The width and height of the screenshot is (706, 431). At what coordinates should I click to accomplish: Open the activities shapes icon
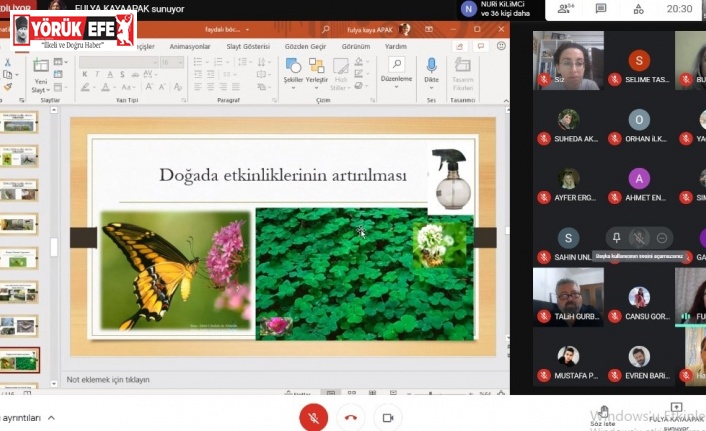(638, 9)
